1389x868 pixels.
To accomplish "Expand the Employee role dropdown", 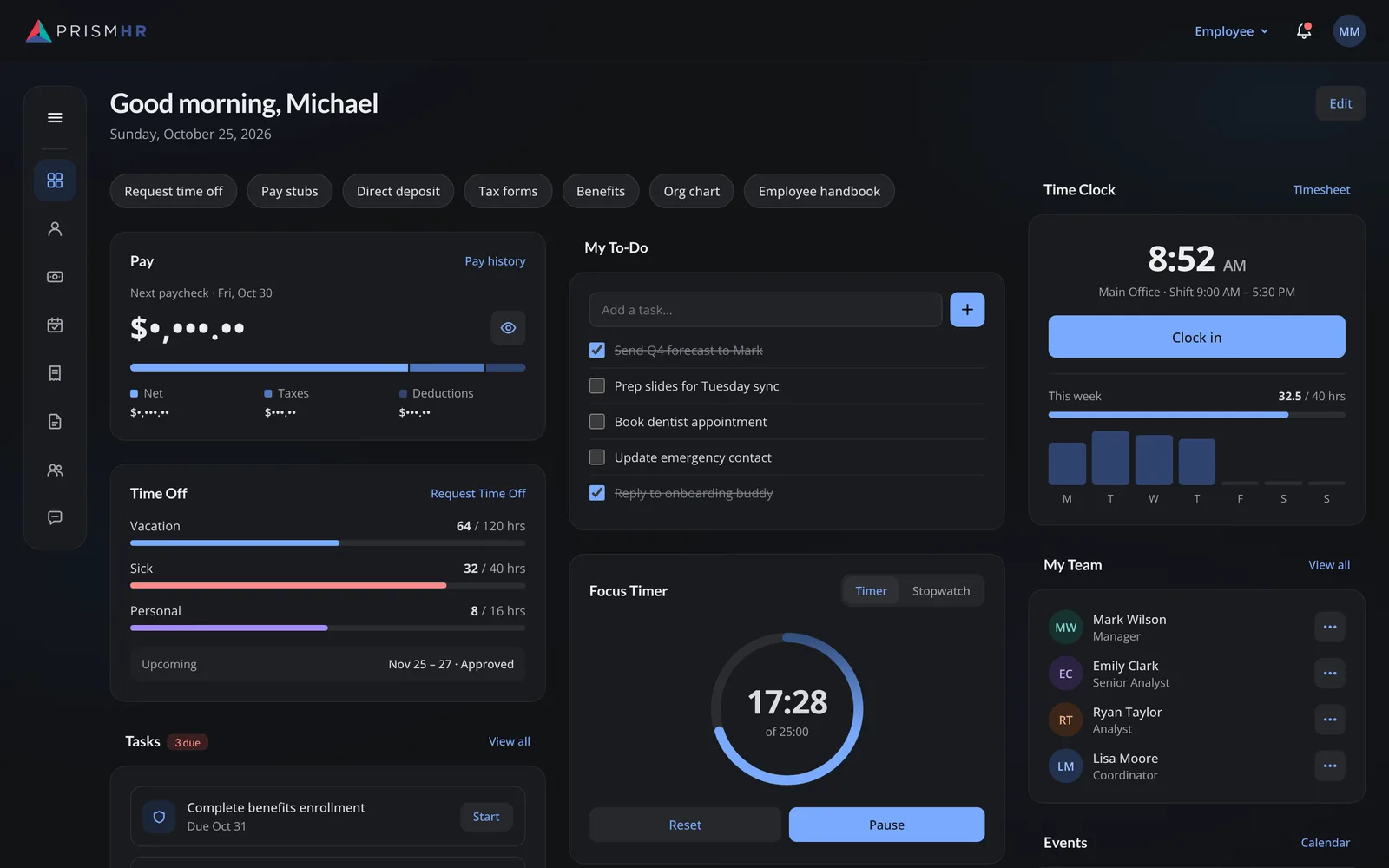I will [1231, 31].
